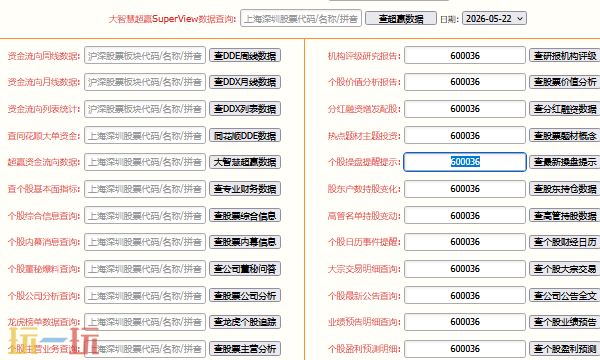Focus the SuperView数据查询 stock code input

click(301, 18)
